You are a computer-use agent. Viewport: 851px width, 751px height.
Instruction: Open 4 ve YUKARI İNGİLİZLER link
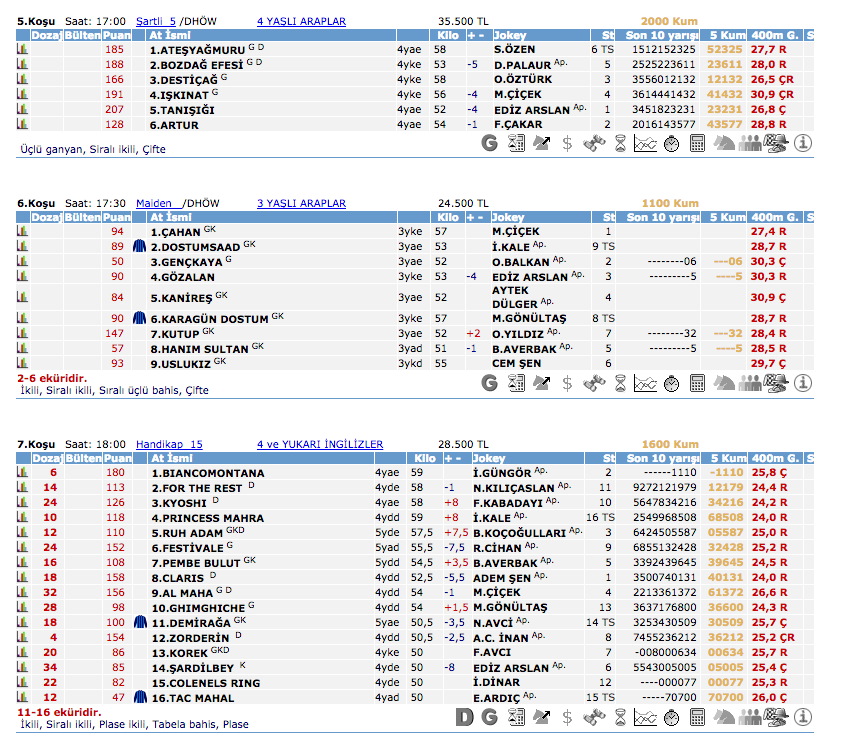pos(319,444)
